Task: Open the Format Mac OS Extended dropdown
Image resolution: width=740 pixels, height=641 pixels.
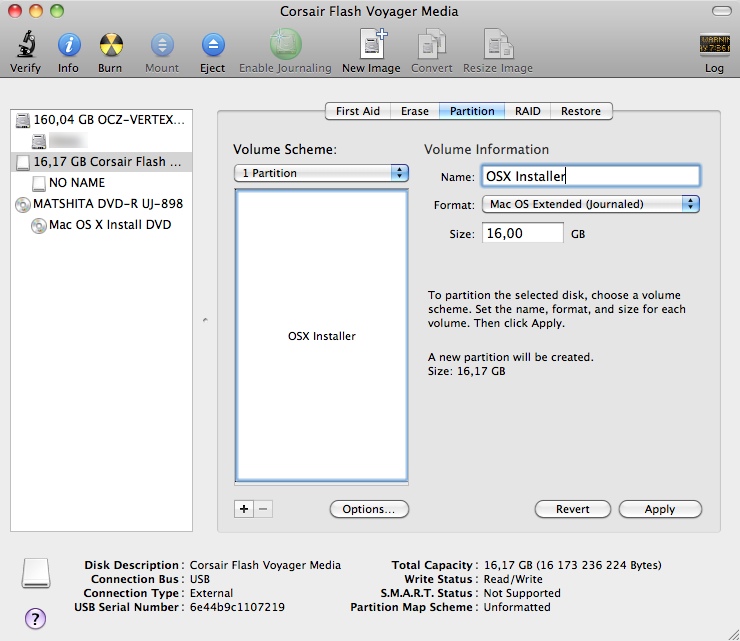Action: [x=591, y=204]
